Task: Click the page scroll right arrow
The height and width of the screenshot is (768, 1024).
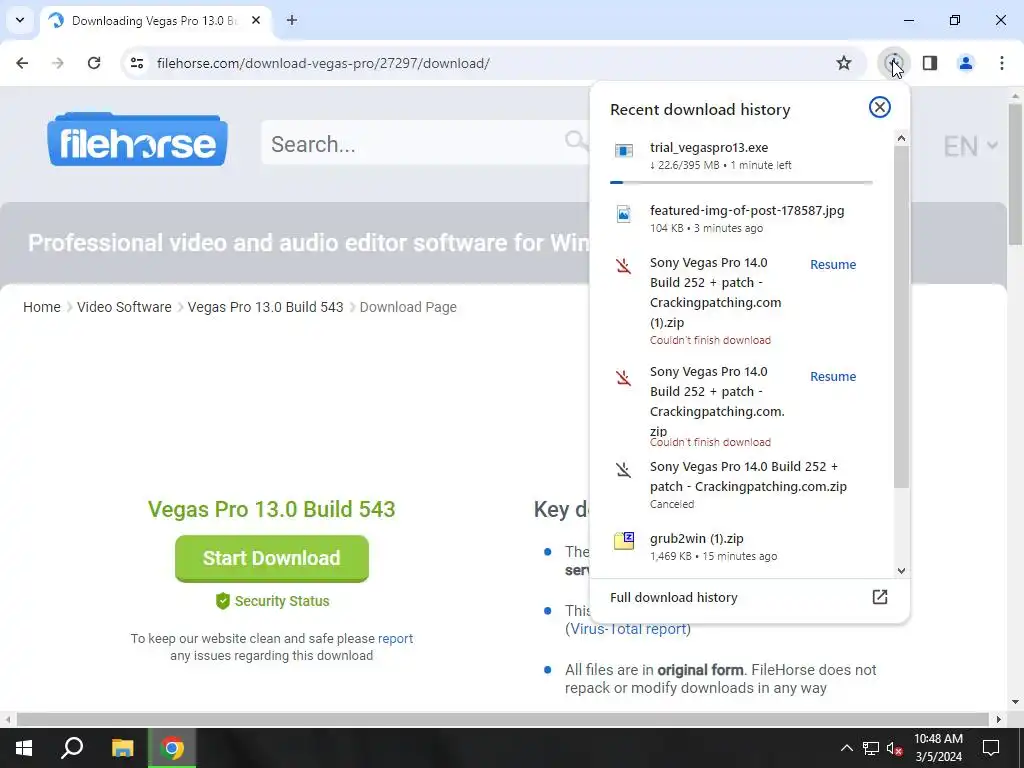Action: [999, 720]
